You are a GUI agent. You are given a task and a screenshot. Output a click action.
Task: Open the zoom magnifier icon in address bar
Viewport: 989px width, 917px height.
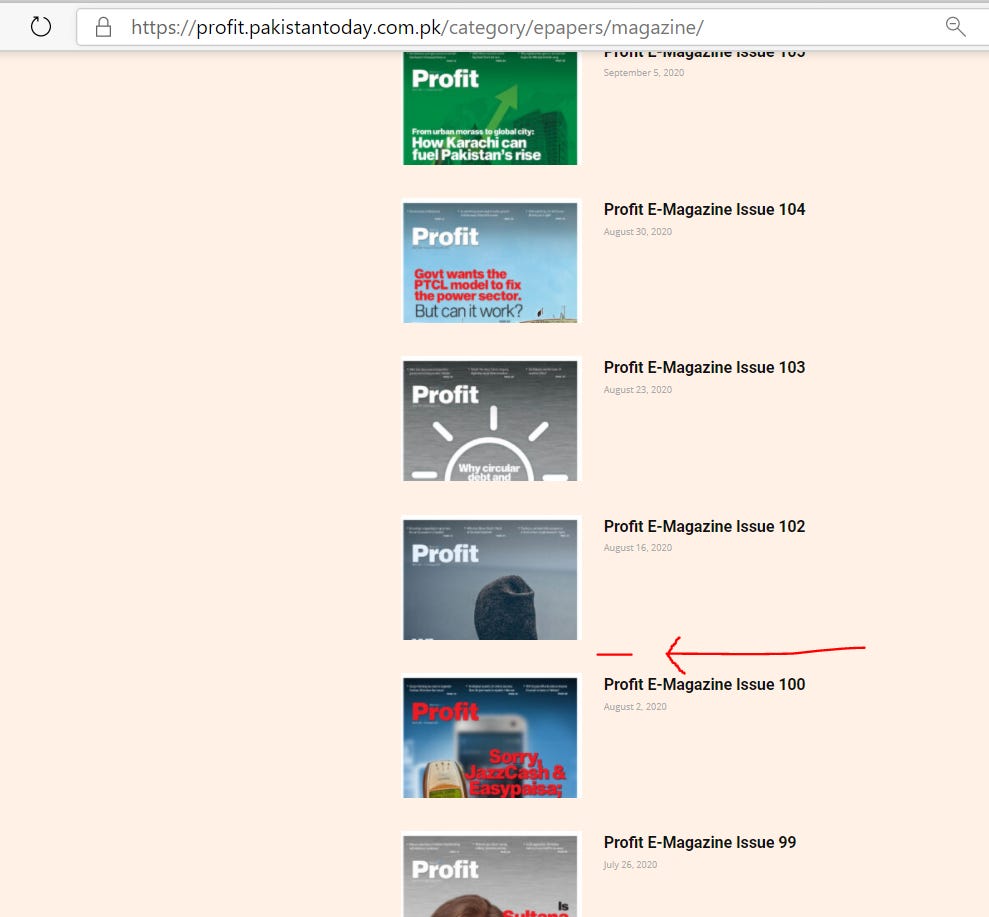tap(956, 26)
